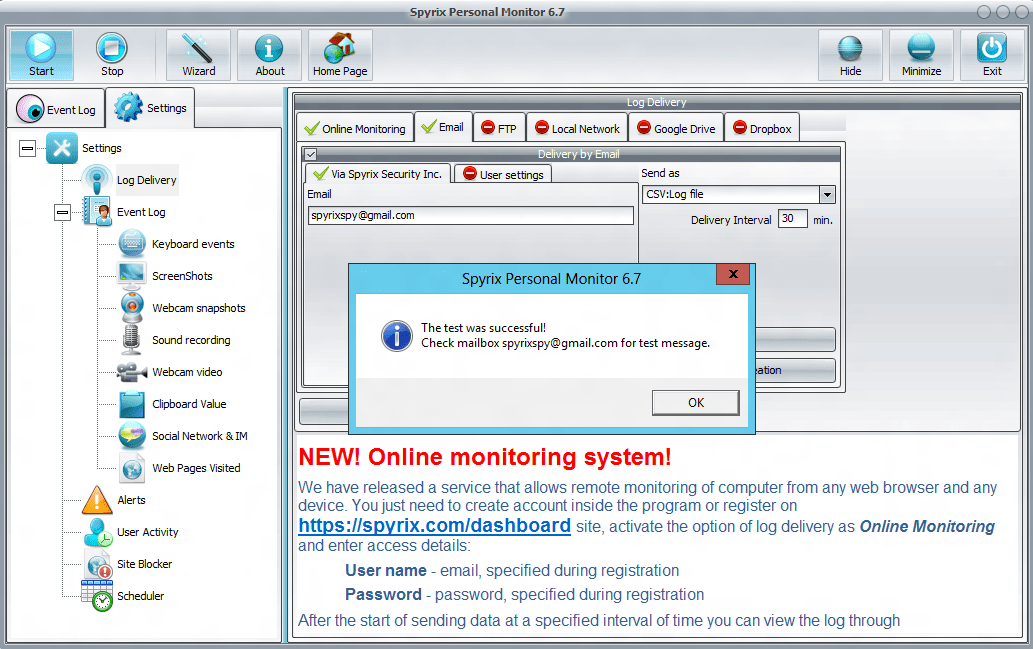Open the Email delivery tab
Screen dimensions: 1033x649
coord(443,127)
